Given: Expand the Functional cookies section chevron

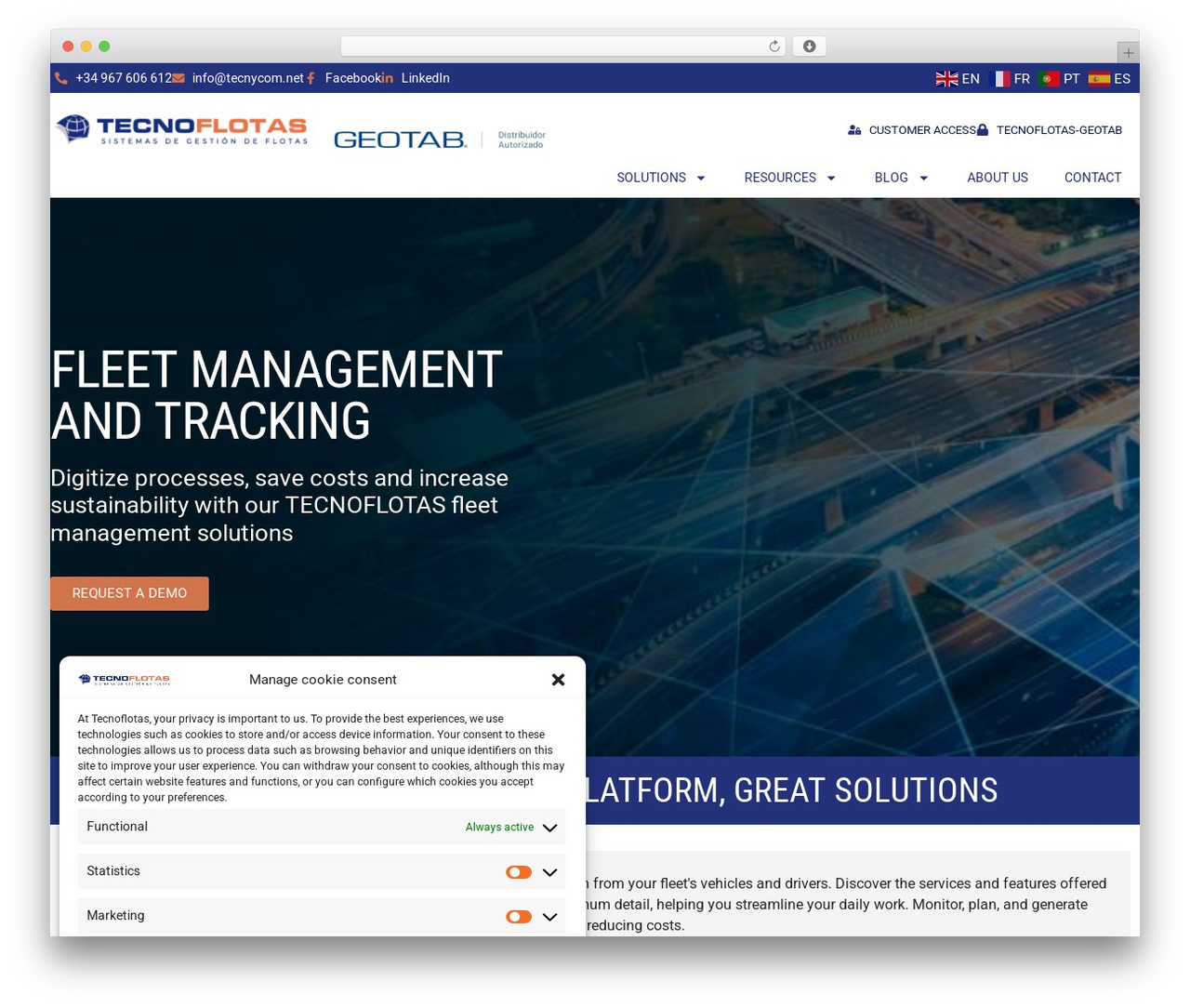Looking at the screenshot, I should point(549,828).
